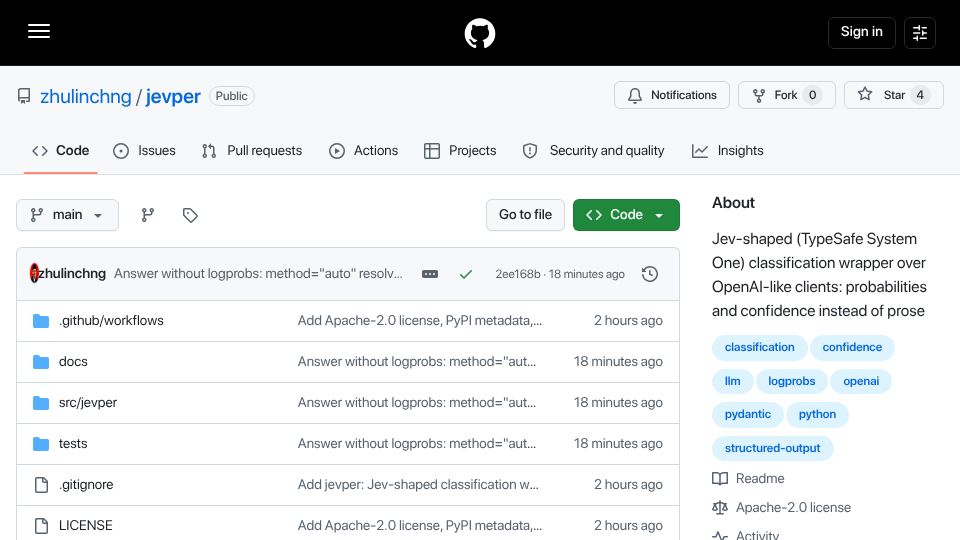Open the docs folder
Screen dimensions: 960x540
[73, 362]
